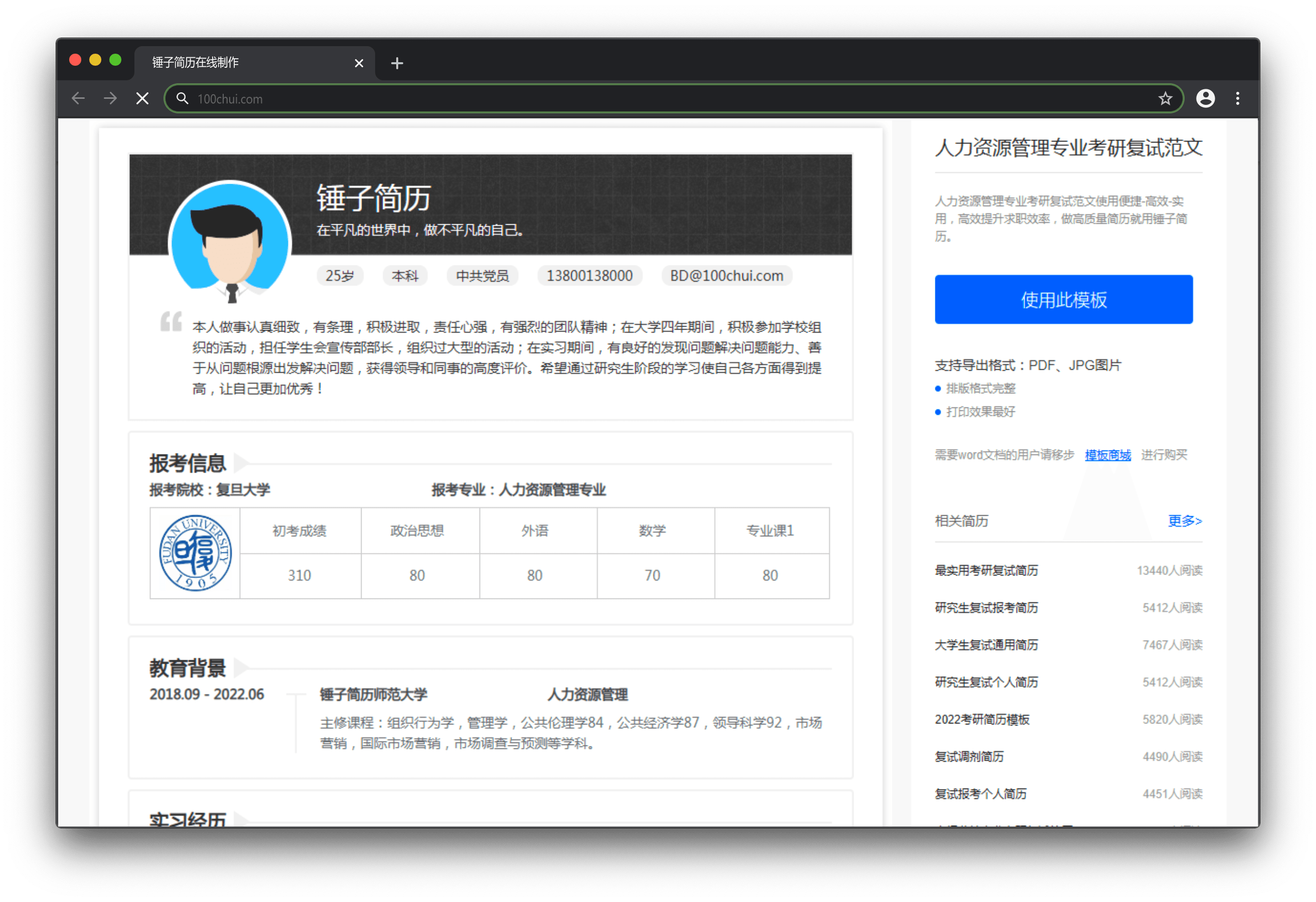This screenshot has width=1316, height=902.
Task: Click the 13440人阅读 count
Action: [x=1170, y=570]
